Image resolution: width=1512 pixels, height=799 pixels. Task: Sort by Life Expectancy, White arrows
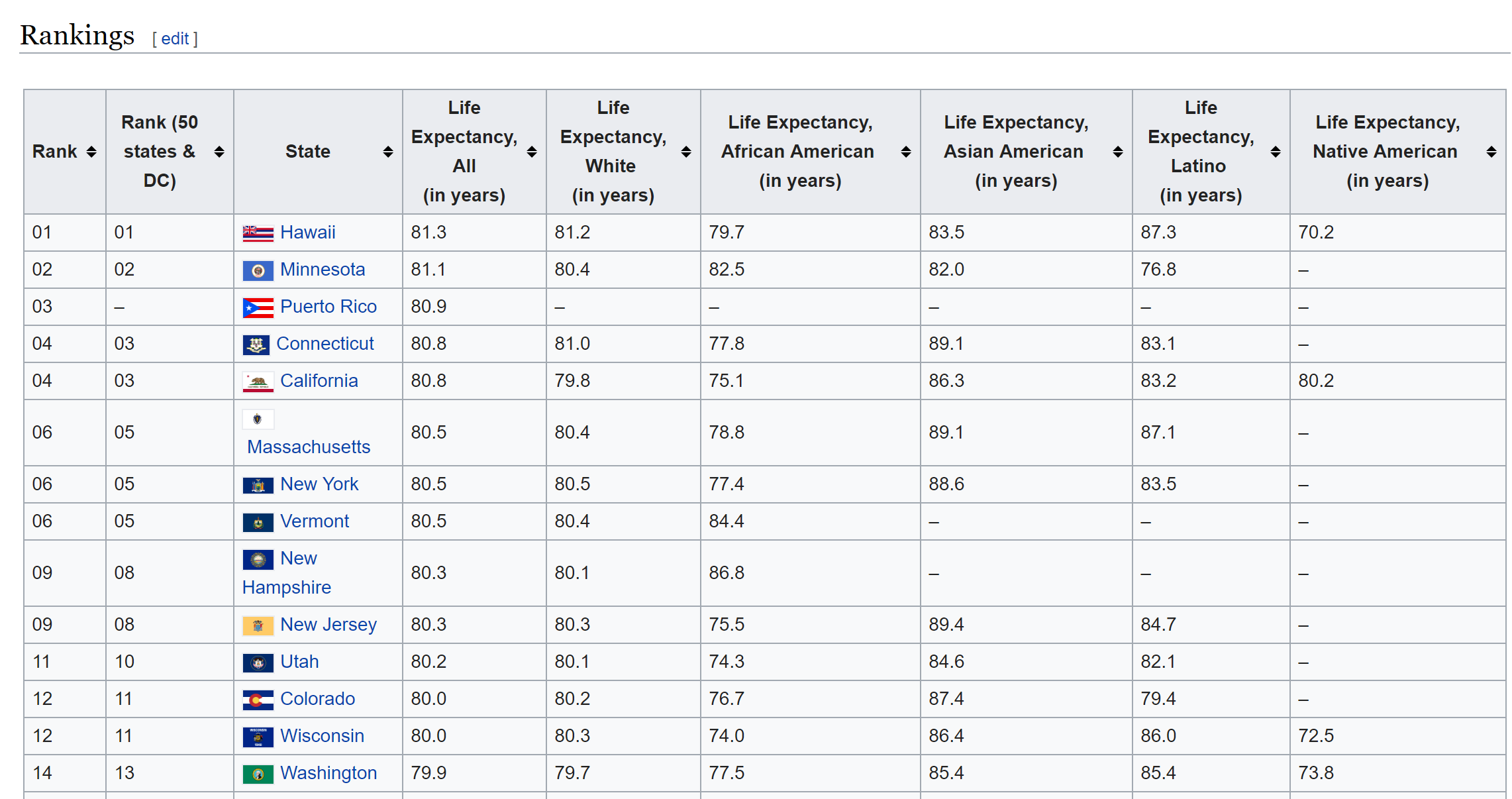(686, 152)
